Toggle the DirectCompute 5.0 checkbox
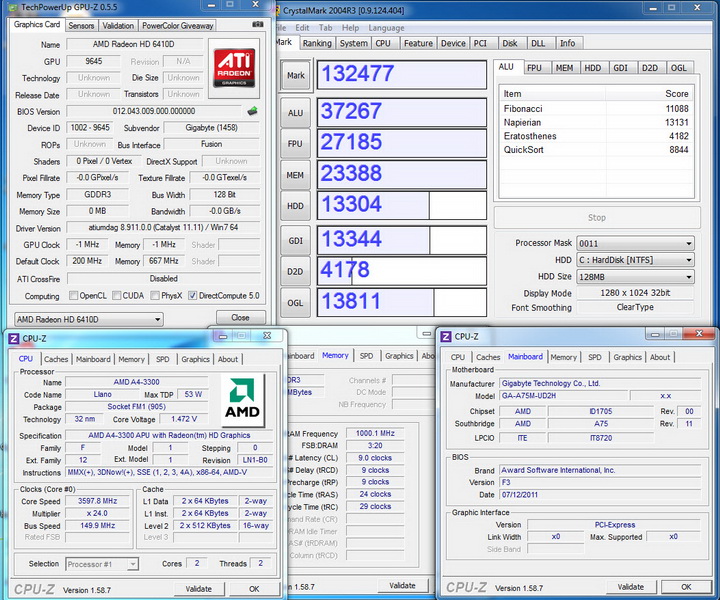 pyautogui.click(x=193, y=295)
